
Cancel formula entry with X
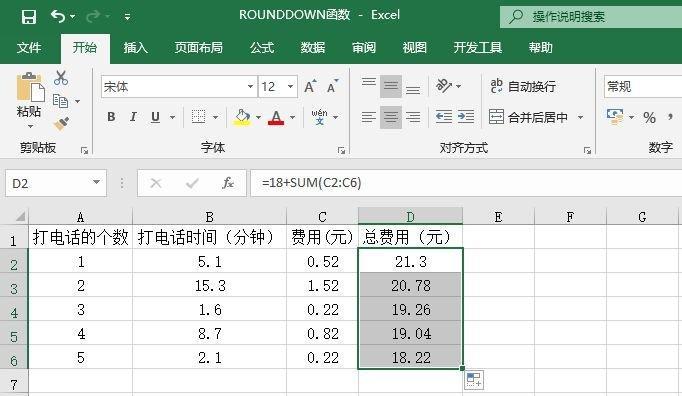click(156, 183)
